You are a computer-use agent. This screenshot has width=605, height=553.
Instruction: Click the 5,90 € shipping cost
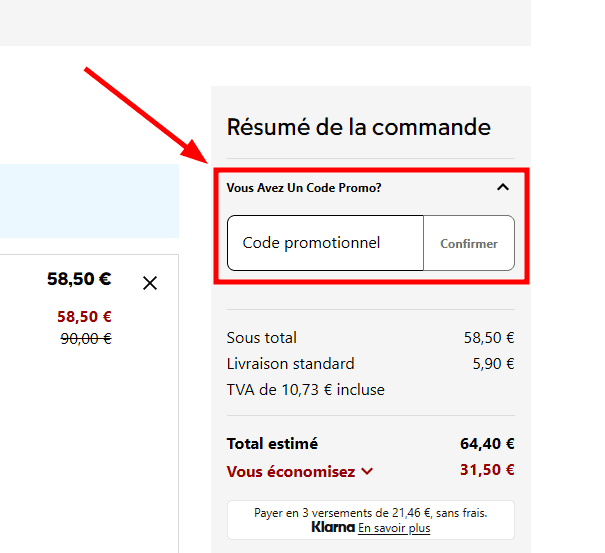pos(493,364)
